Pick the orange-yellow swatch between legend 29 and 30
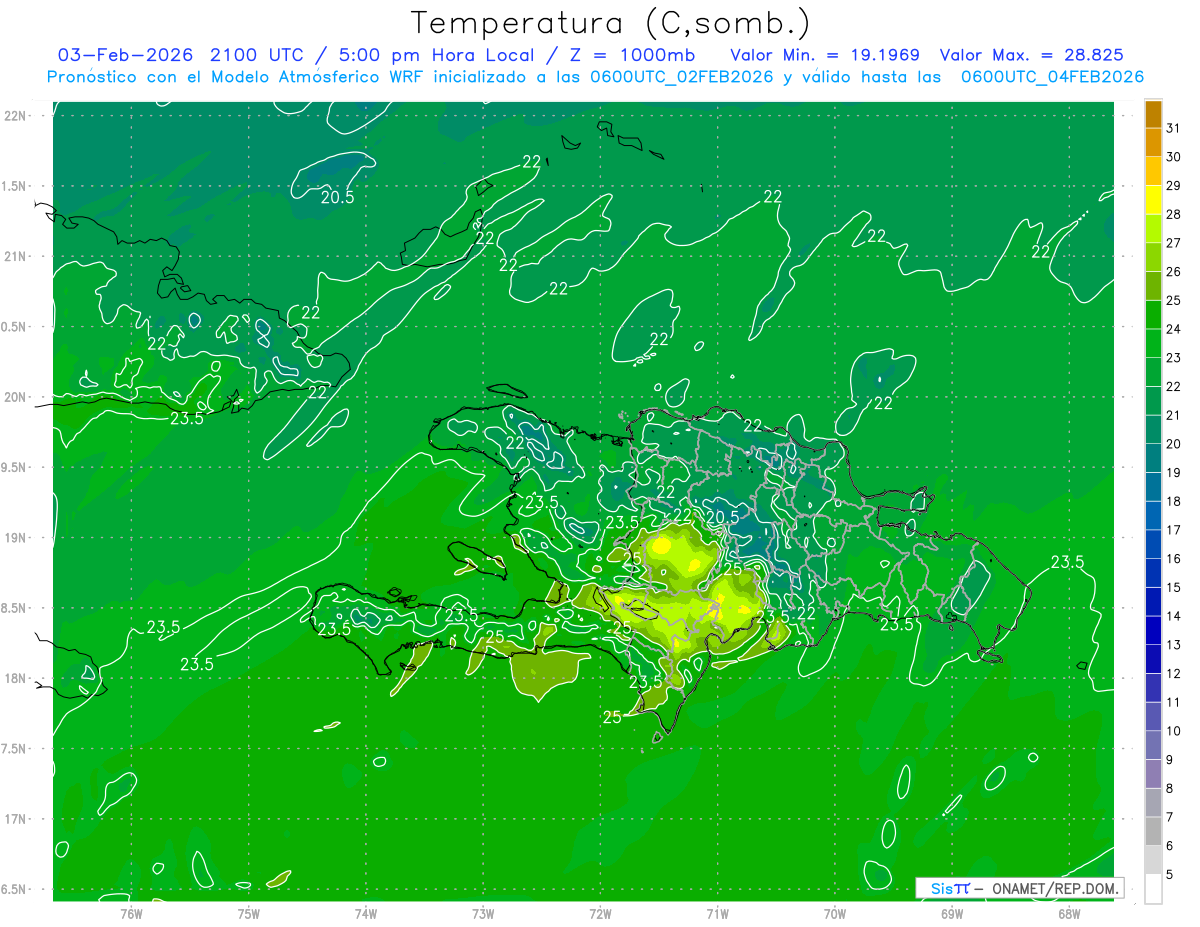Image resolution: width=1200 pixels, height=927 pixels. tap(1153, 171)
